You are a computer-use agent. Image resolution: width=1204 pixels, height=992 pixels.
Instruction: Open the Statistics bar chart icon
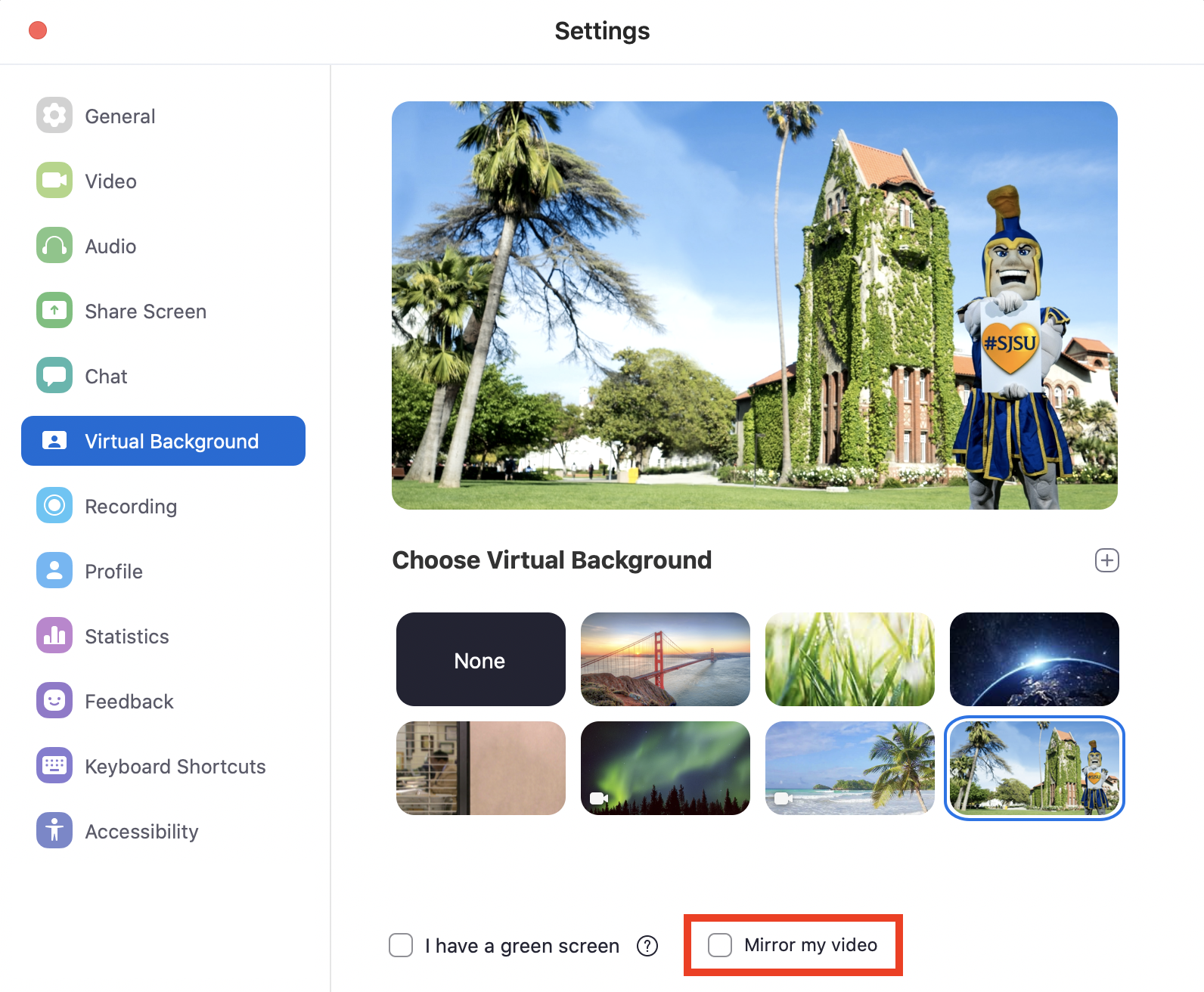pyautogui.click(x=54, y=636)
